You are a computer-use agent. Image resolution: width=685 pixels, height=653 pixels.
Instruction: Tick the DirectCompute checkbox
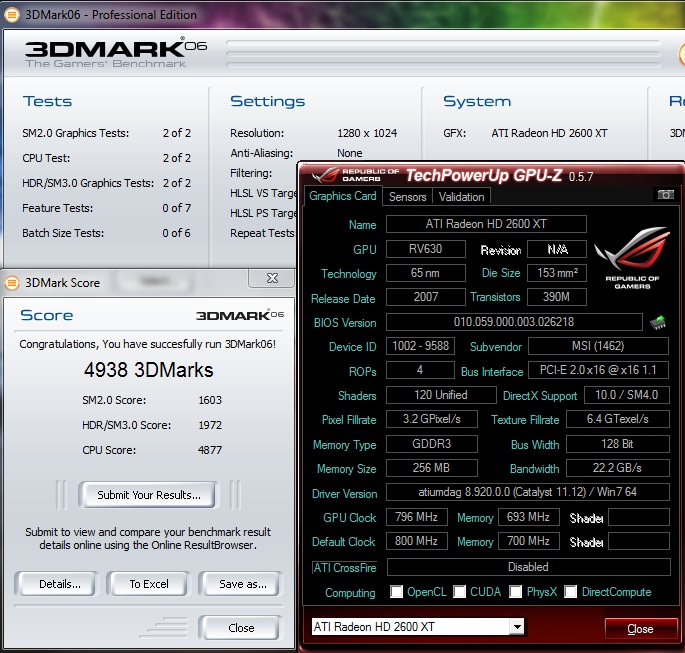571,592
